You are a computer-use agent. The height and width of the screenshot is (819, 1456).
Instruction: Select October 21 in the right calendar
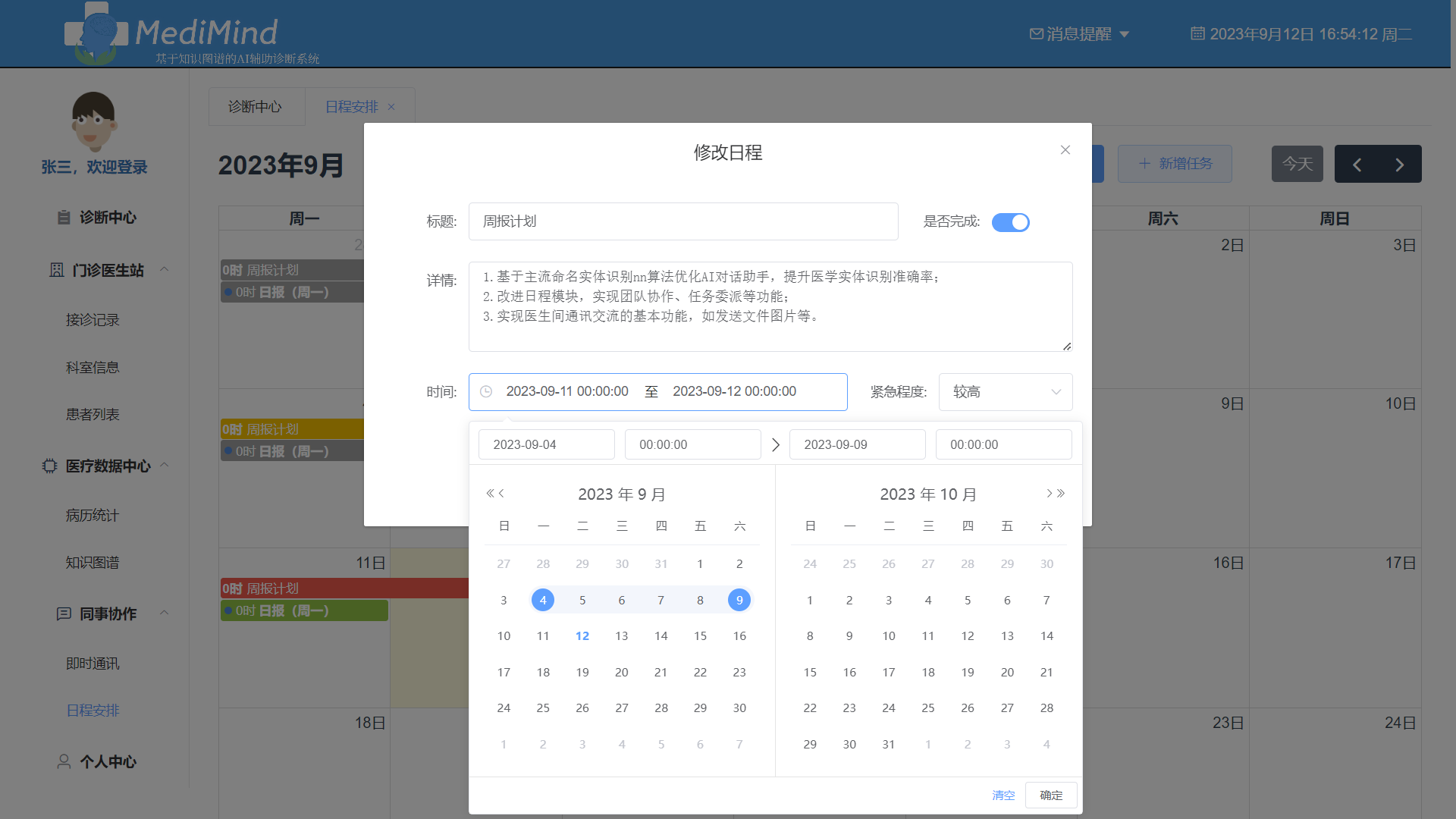coord(1046,672)
